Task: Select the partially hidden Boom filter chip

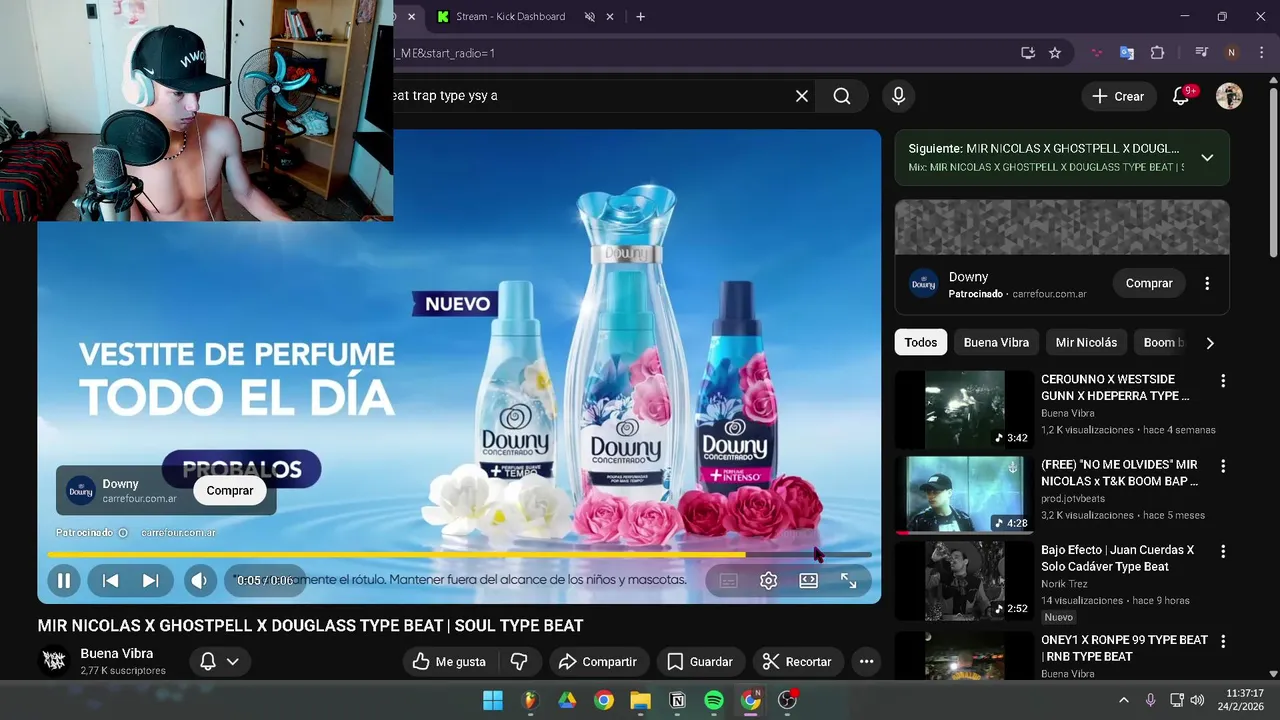Action: click(1160, 342)
